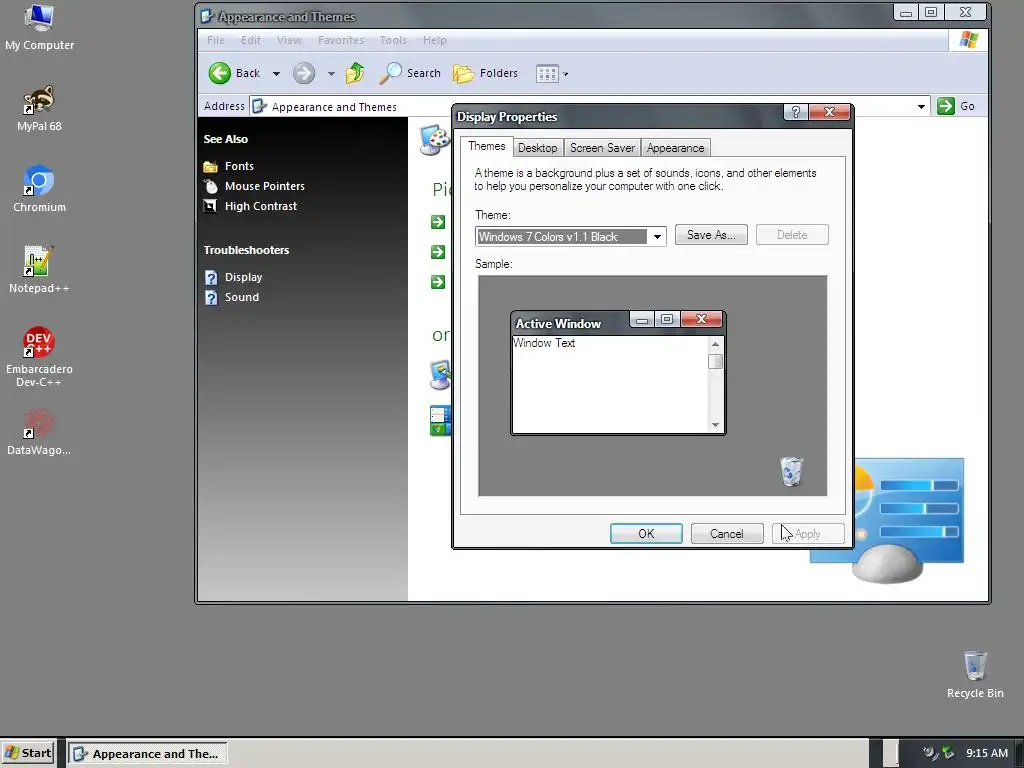
Task: Click sample window scrollbar up arrow
Action: pyautogui.click(x=715, y=344)
